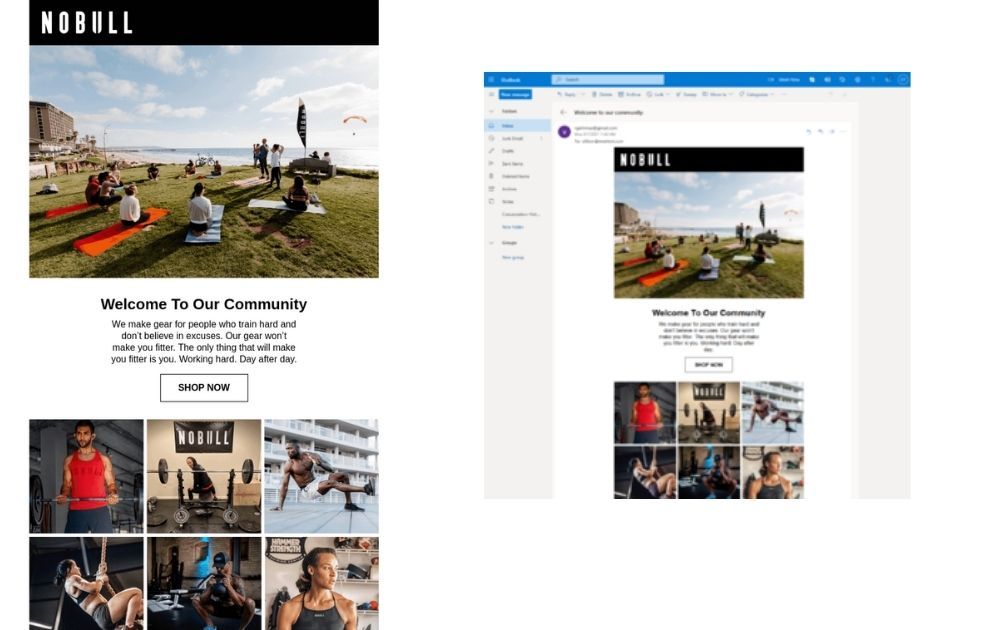Click the Outlook search box
1000x630 pixels.
coord(607,80)
